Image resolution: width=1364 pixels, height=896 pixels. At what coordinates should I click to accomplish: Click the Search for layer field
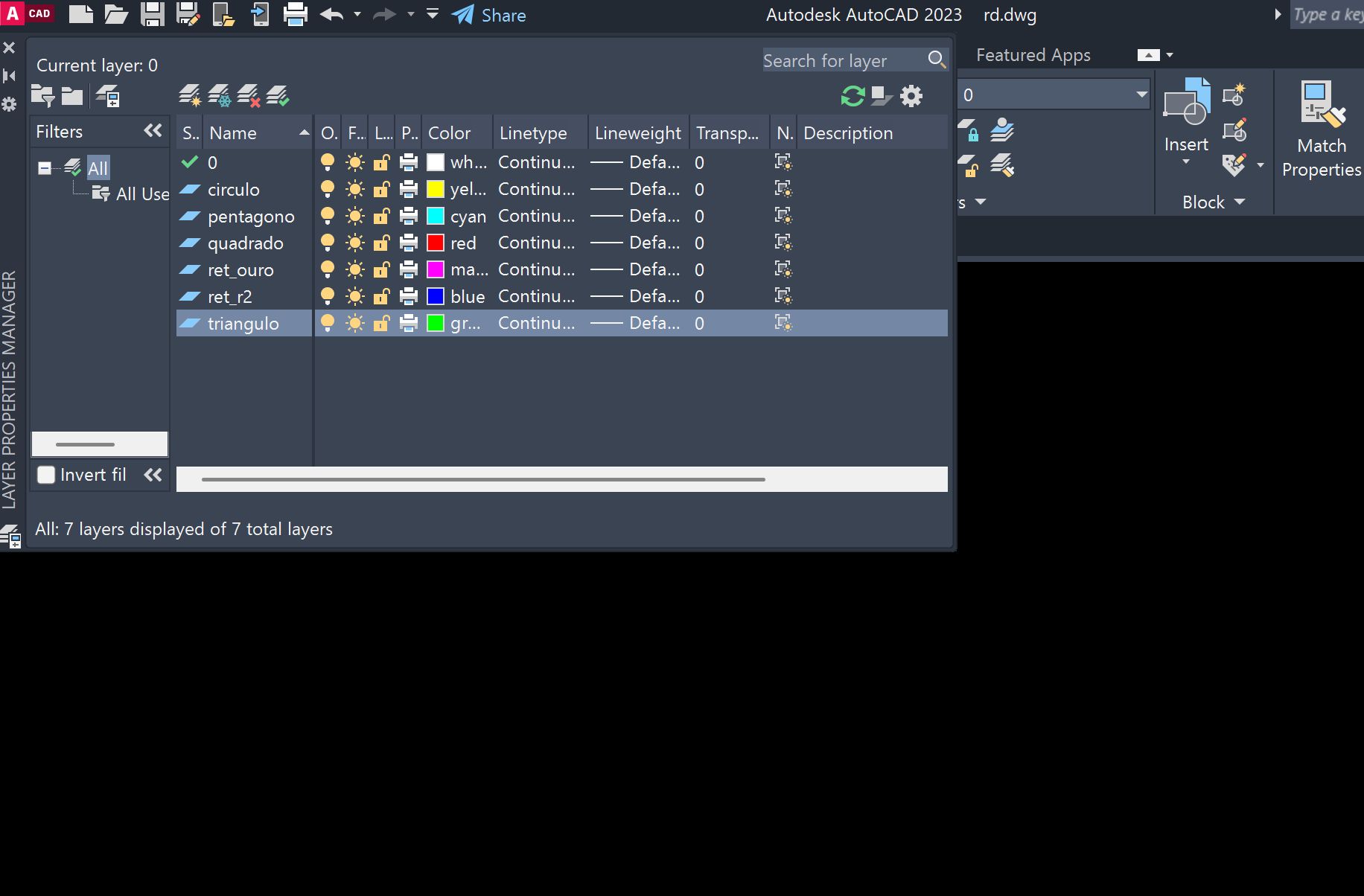(844, 60)
